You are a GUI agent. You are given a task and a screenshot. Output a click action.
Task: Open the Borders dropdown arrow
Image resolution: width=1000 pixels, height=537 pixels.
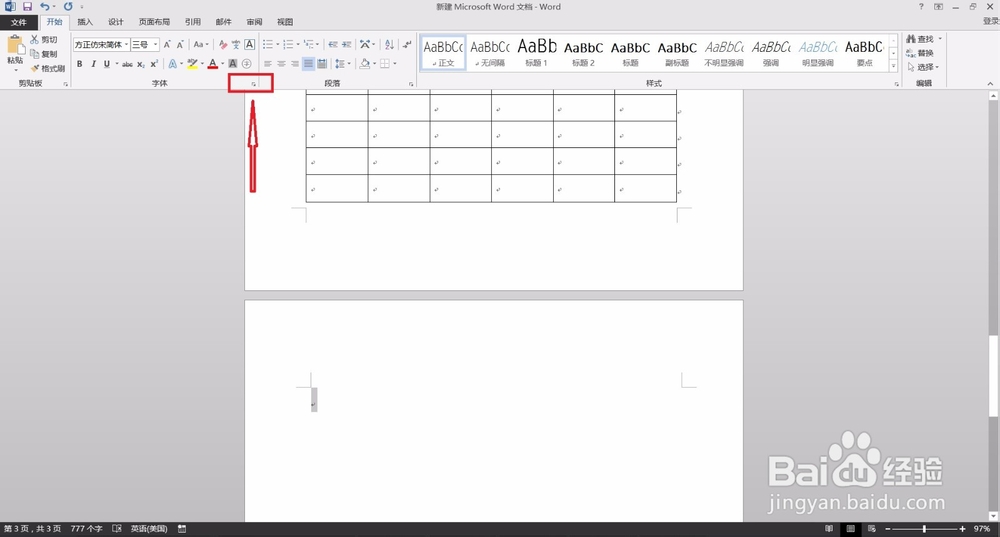(x=395, y=64)
